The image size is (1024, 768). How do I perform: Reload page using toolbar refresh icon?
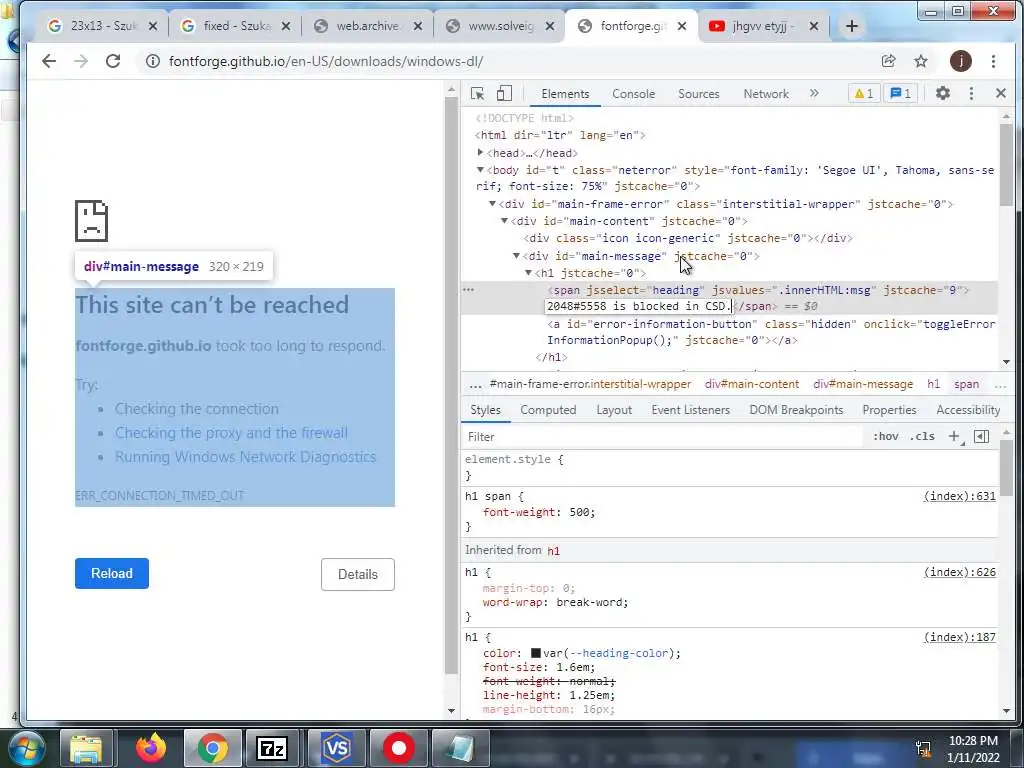tap(113, 61)
